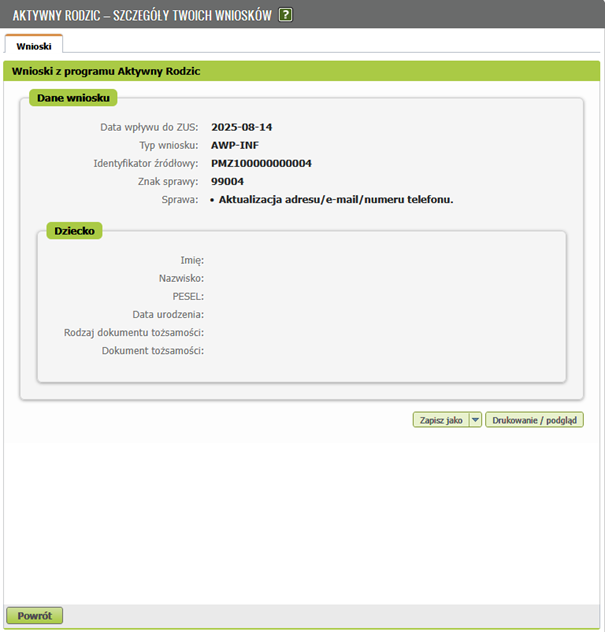Click the Nazwisko label
605x632 pixels.
181,278
